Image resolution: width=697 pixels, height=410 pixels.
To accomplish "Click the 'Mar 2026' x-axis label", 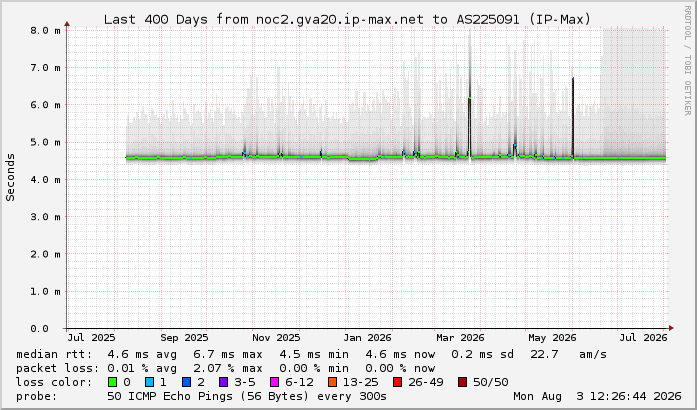I will [x=460, y=338].
